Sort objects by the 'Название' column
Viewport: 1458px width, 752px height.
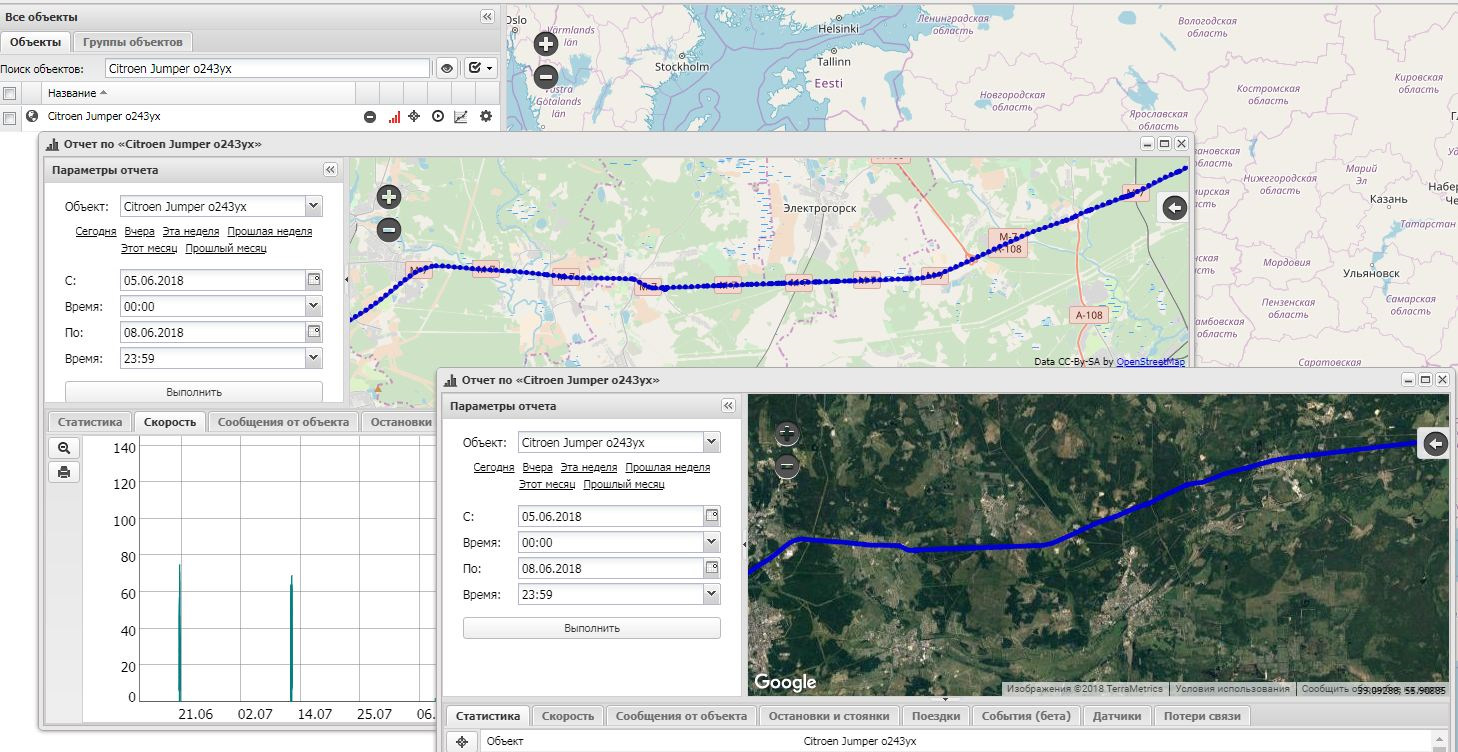(72, 93)
